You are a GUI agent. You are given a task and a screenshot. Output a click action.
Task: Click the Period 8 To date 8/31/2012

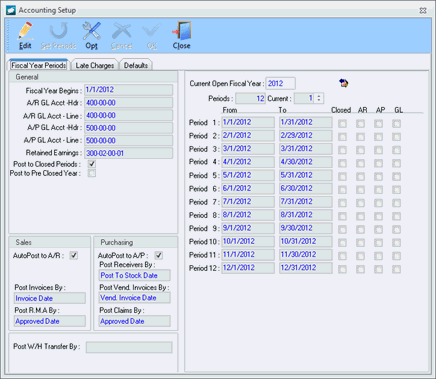[306, 215]
